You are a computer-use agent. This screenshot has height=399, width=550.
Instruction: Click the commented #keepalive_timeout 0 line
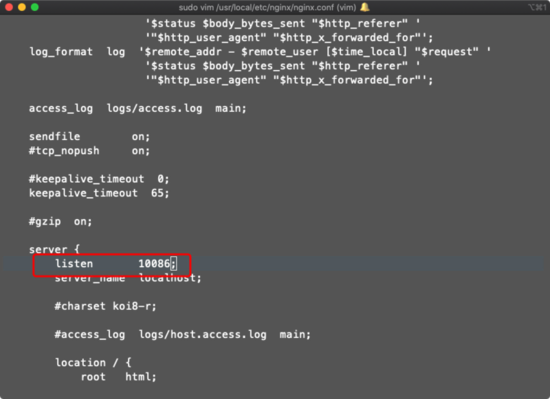99,179
